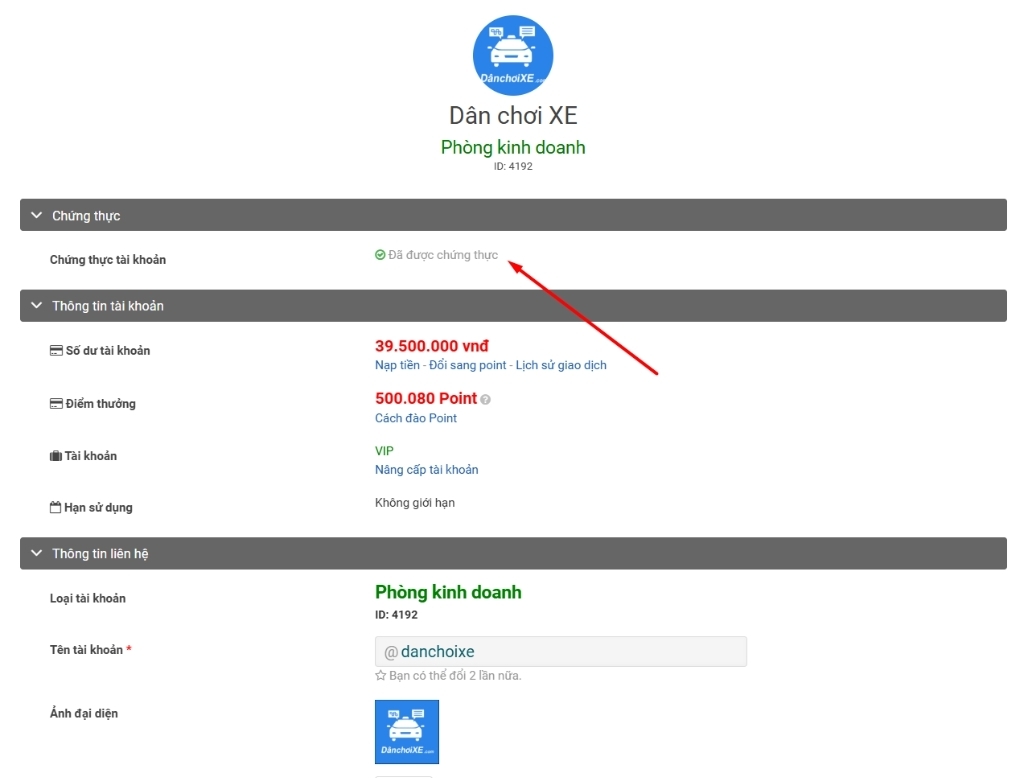The width and height of the screenshot is (1024, 778).
Task: Click the Đã được chứng thực status text
Action: click(x=443, y=255)
